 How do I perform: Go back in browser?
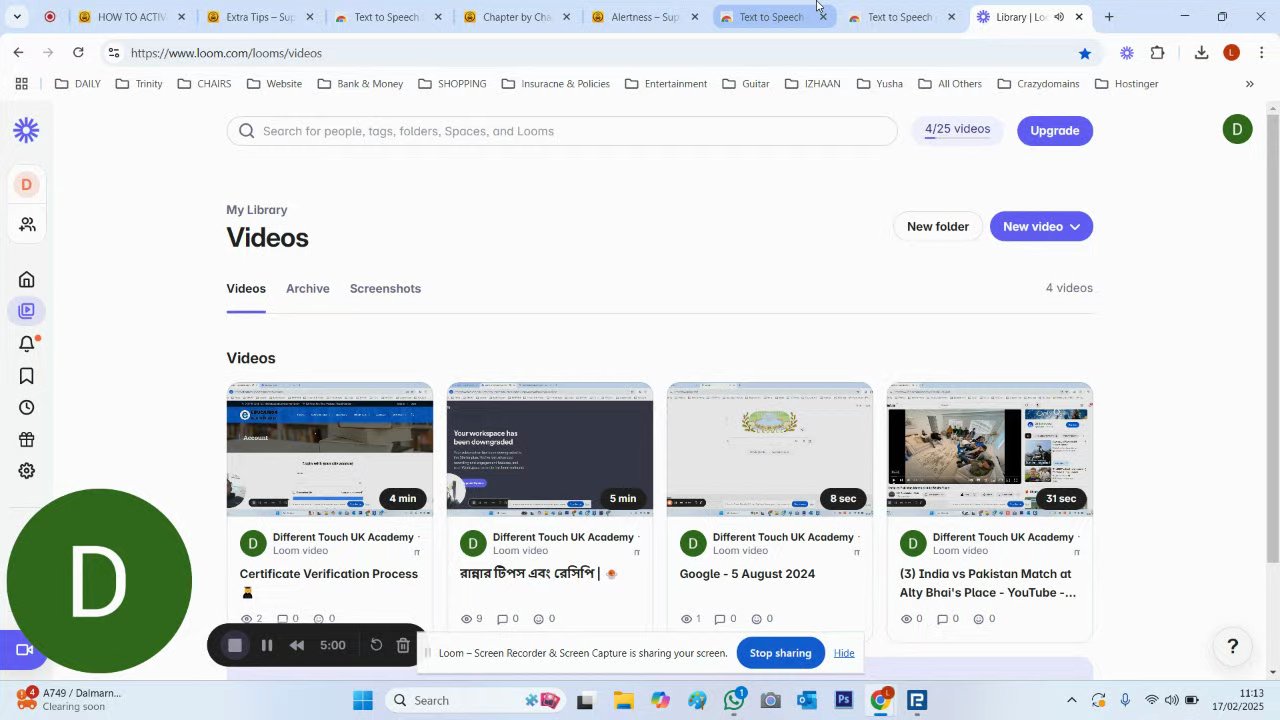18,53
